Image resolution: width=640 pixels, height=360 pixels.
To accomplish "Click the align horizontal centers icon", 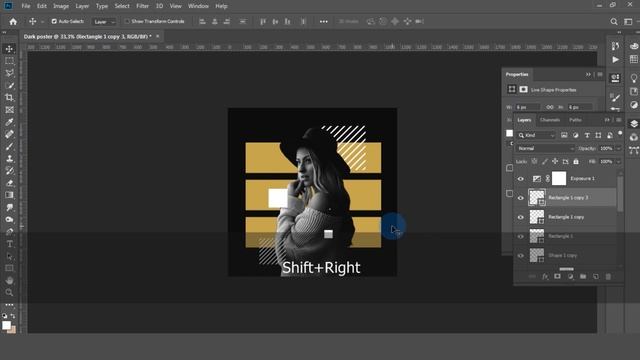I will click(214, 22).
